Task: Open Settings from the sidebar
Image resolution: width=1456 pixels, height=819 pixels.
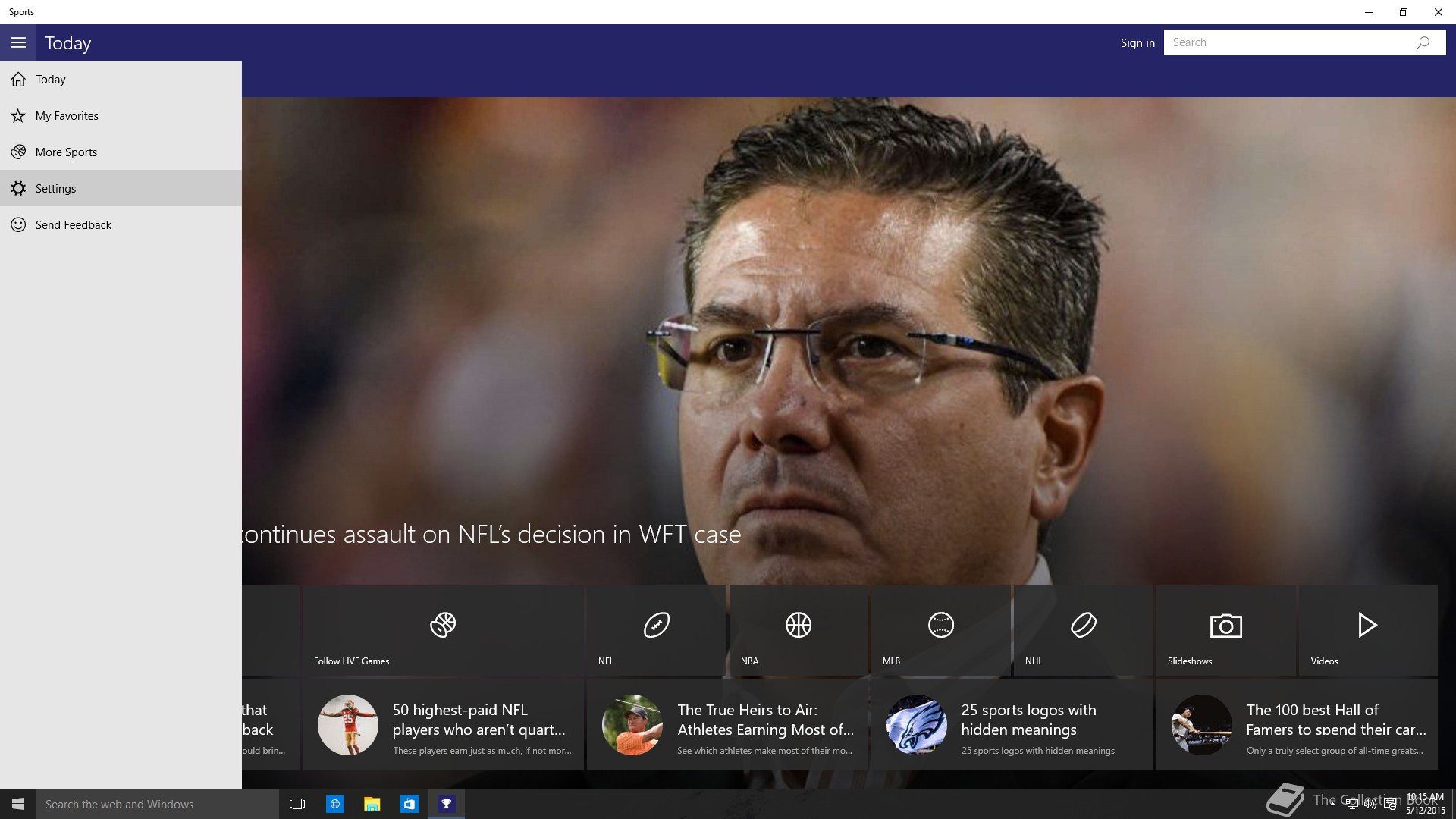Action: (x=121, y=188)
